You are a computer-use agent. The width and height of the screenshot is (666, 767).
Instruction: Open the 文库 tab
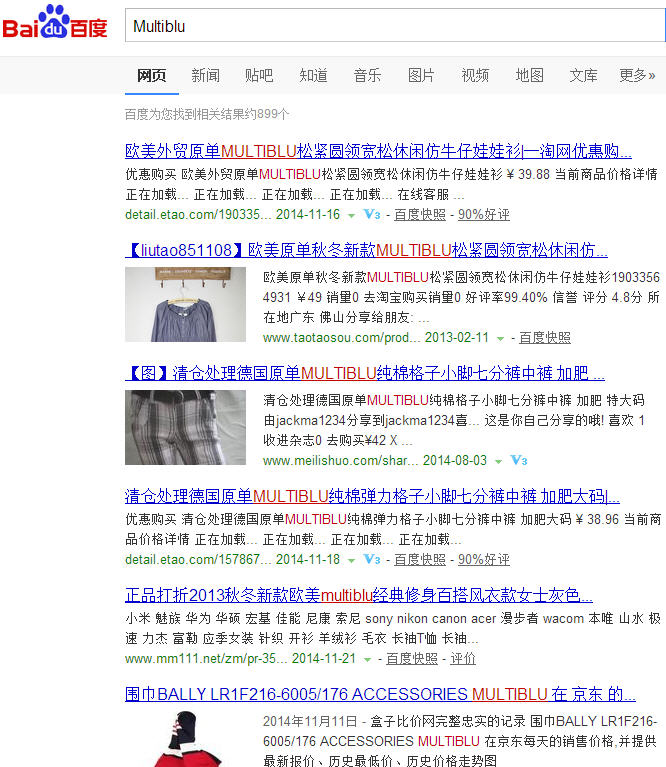(x=583, y=75)
